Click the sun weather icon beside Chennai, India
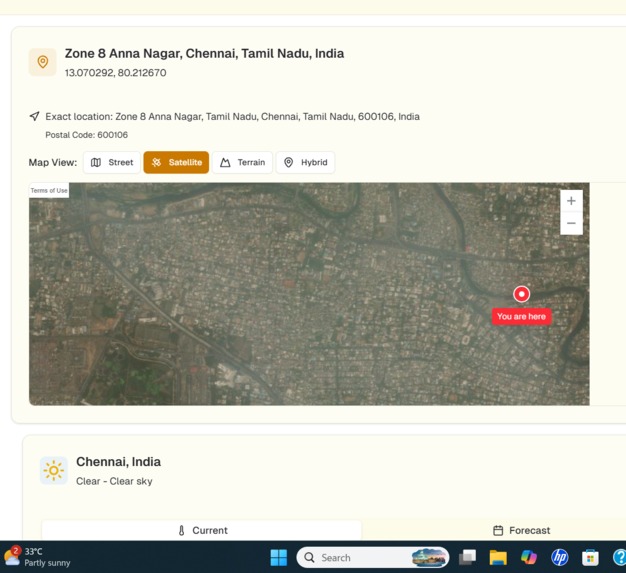 [x=54, y=470]
